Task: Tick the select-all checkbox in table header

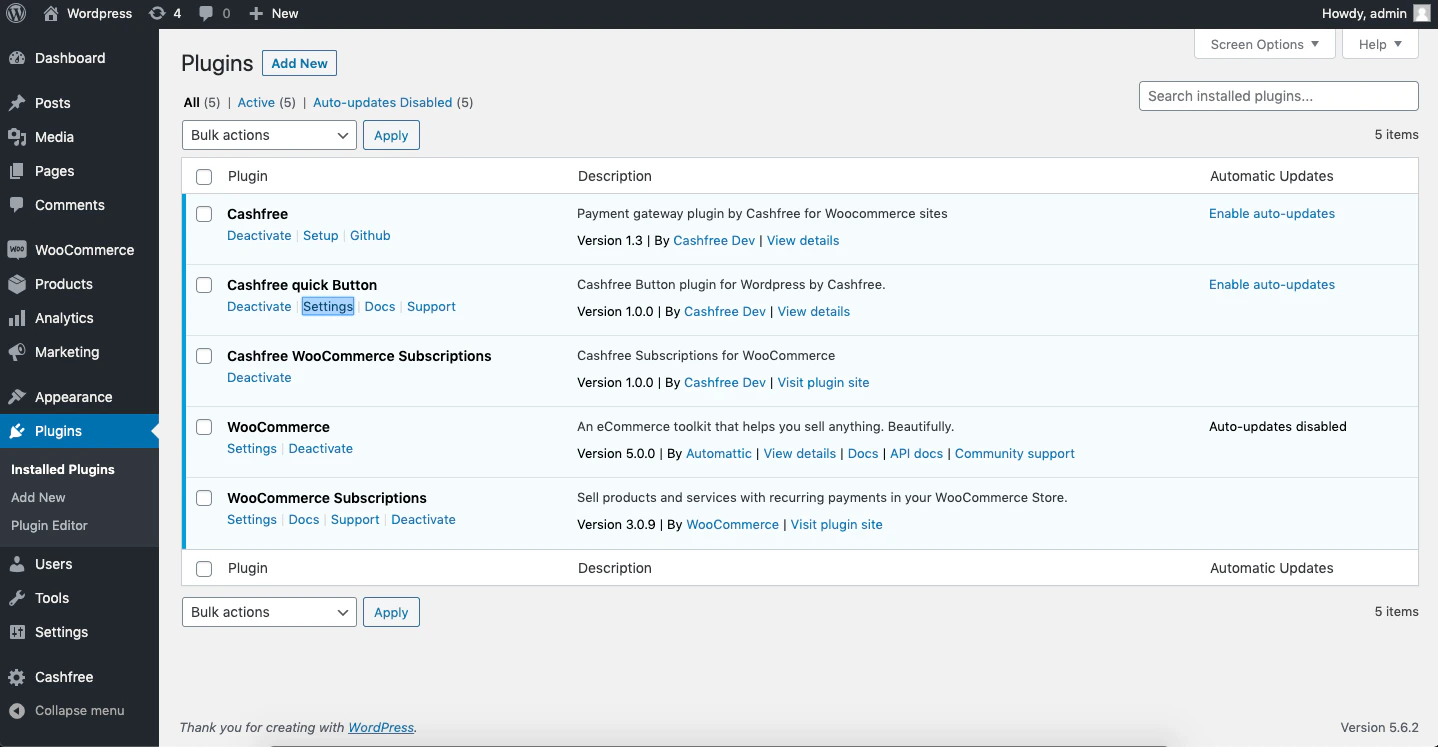Action: (x=204, y=177)
